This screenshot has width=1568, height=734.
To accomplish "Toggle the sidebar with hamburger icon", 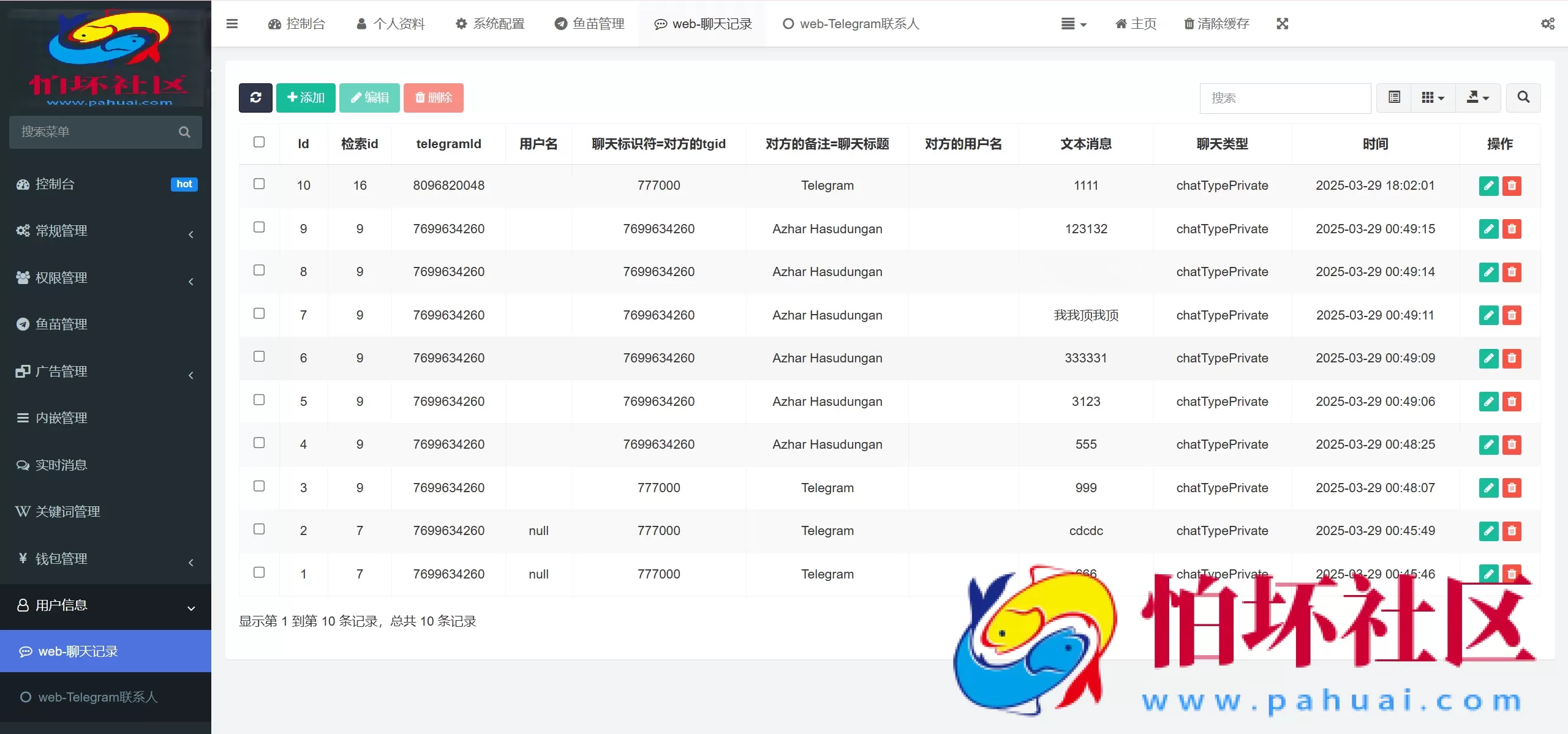I will pyautogui.click(x=233, y=23).
